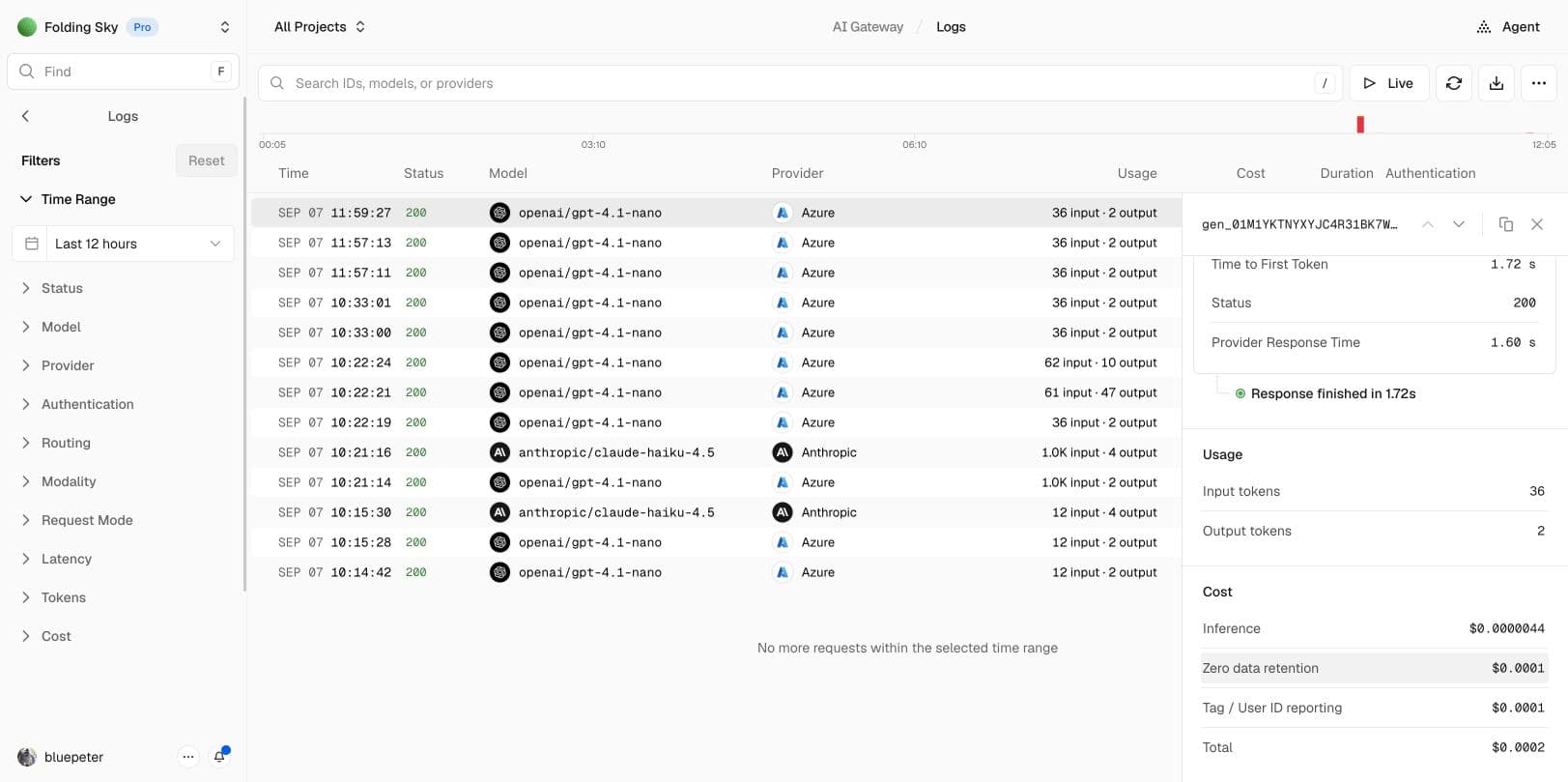
Task: Click the Anthropic model icon at 10:15:30
Action: click(x=499, y=512)
